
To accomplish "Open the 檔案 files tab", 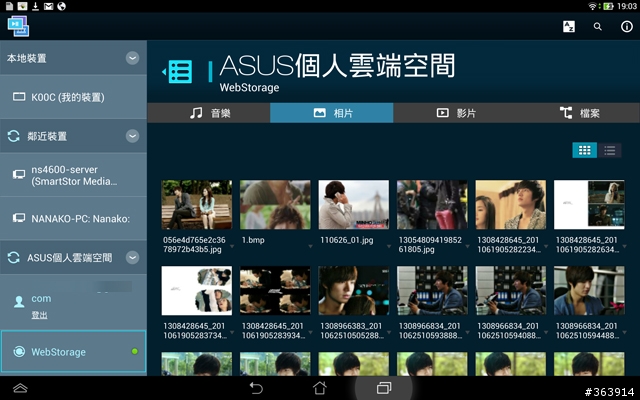I will coord(578,113).
